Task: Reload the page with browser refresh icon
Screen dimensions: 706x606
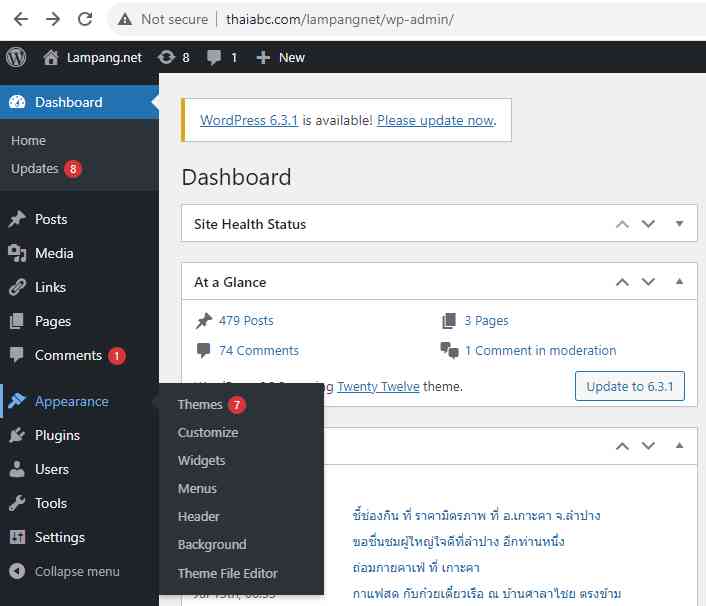Action: pos(85,19)
